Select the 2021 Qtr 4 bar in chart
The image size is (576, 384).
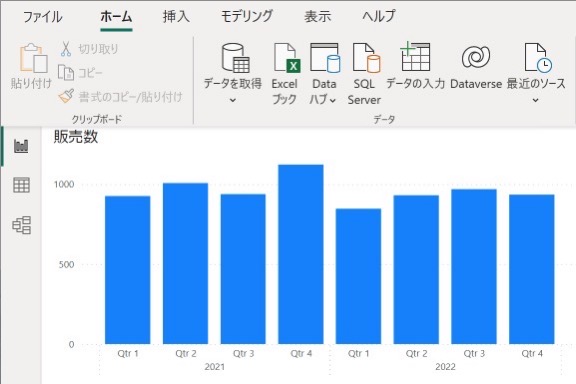(x=301, y=254)
